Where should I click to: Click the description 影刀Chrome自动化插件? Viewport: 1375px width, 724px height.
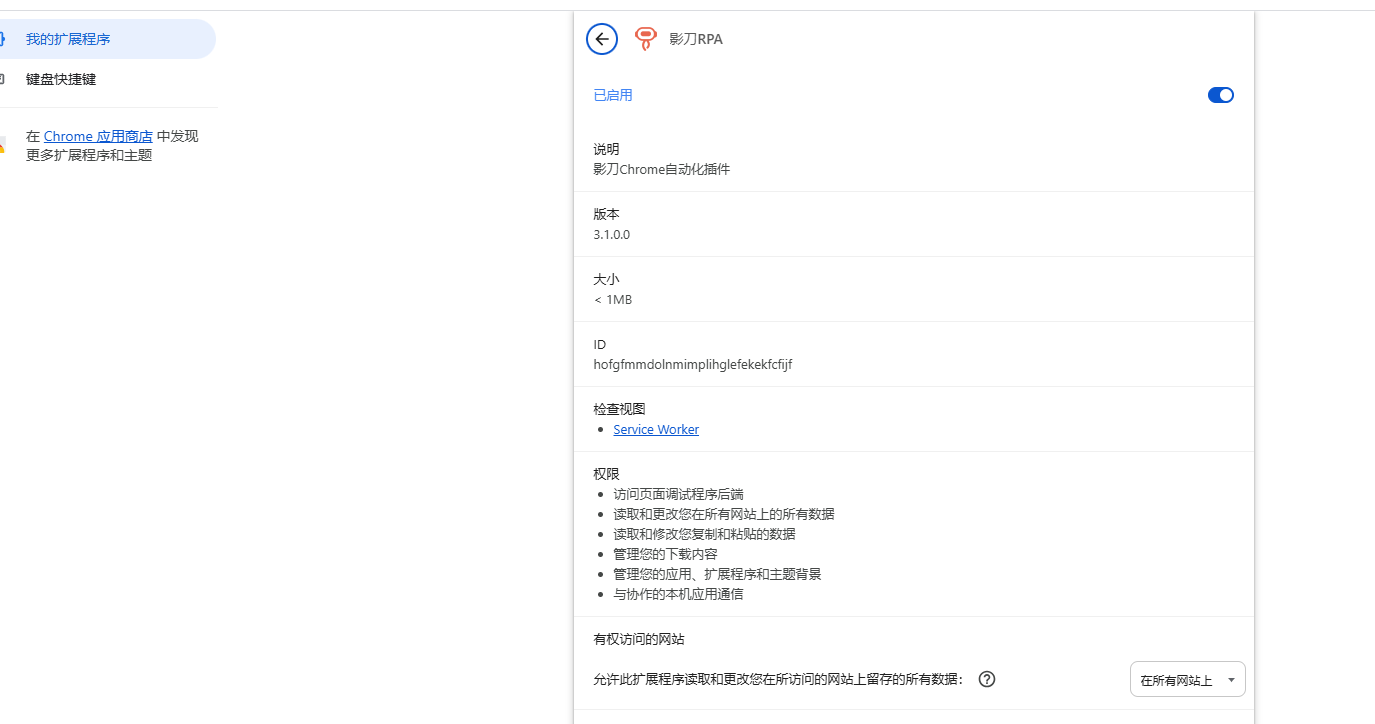pos(662,170)
